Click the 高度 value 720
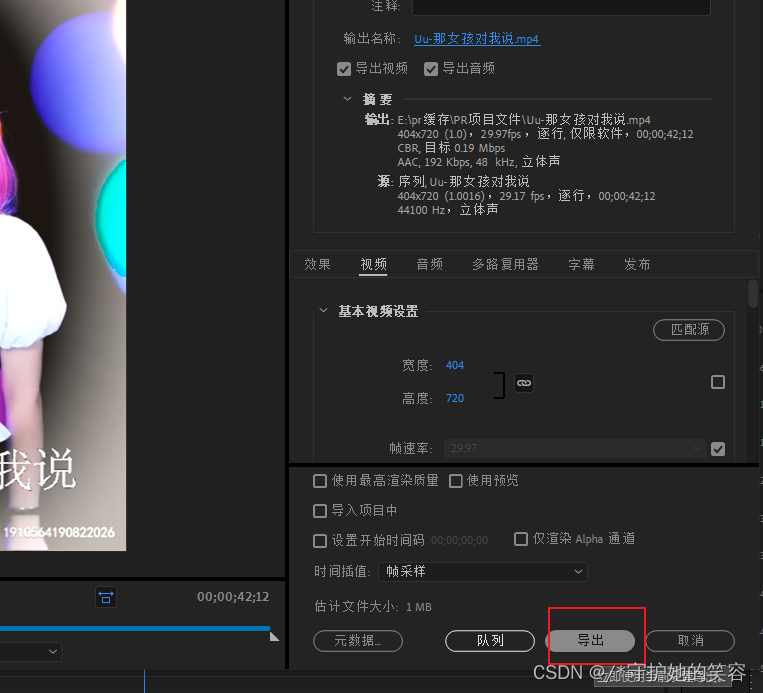Viewport: 763px width, 693px height. tap(454, 398)
